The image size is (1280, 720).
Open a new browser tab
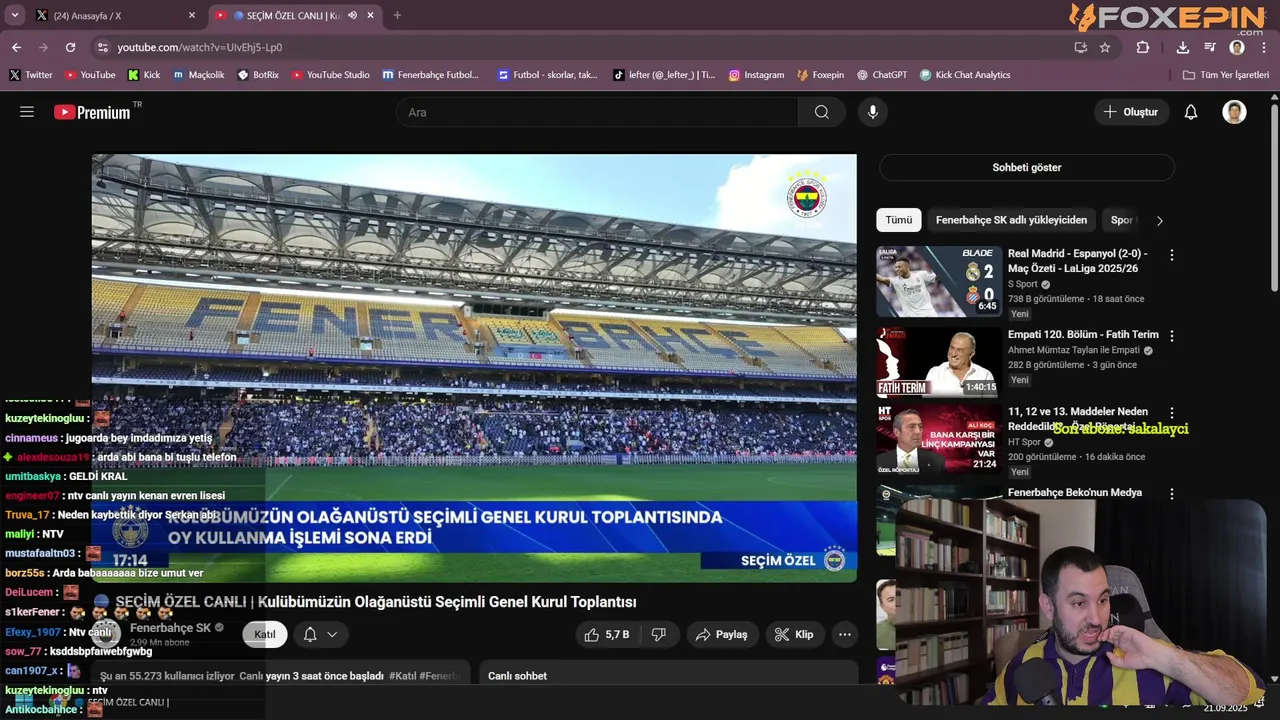tap(397, 15)
